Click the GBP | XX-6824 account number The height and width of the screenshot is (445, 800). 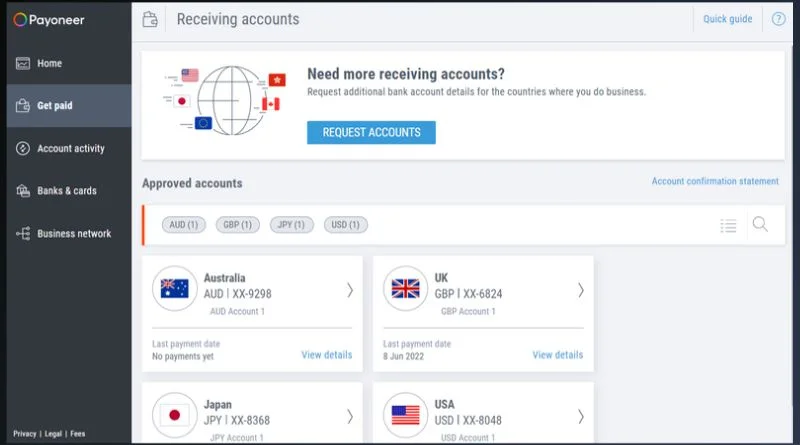coord(468,294)
